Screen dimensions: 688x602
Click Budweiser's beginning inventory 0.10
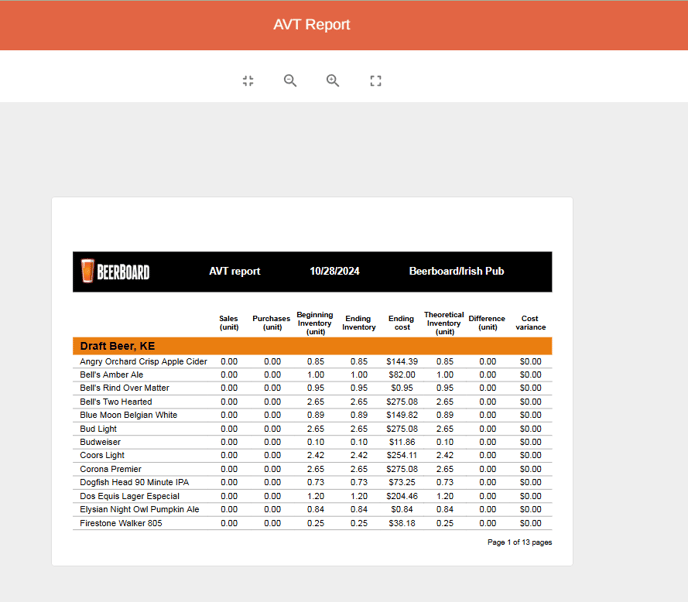coord(315,442)
